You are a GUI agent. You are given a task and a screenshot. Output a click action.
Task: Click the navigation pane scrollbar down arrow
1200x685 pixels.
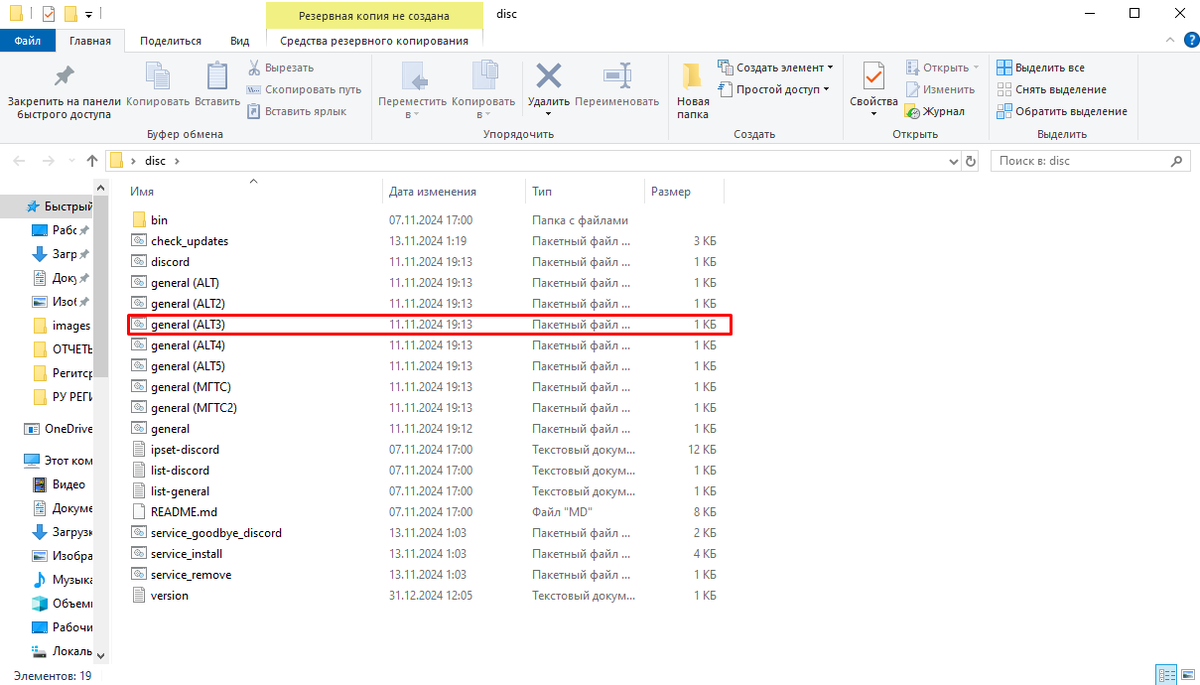pyautogui.click(x=100, y=655)
